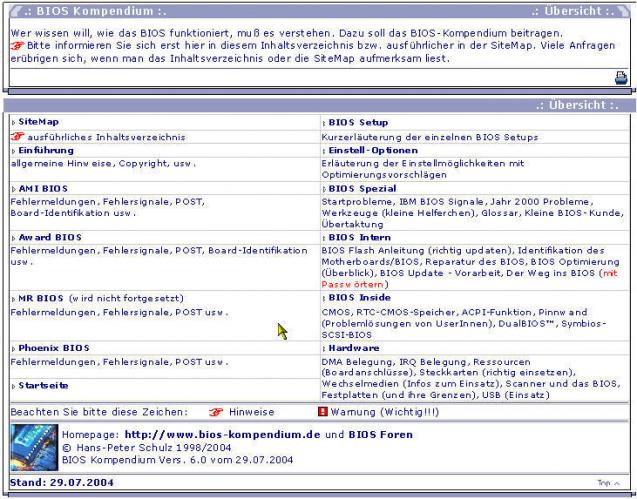The width and height of the screenshot is (637, 499).
Task: Click the red hand pointer beside 'ausführliches Inhaltsverzeichnis'
Action: pos(17,137)
